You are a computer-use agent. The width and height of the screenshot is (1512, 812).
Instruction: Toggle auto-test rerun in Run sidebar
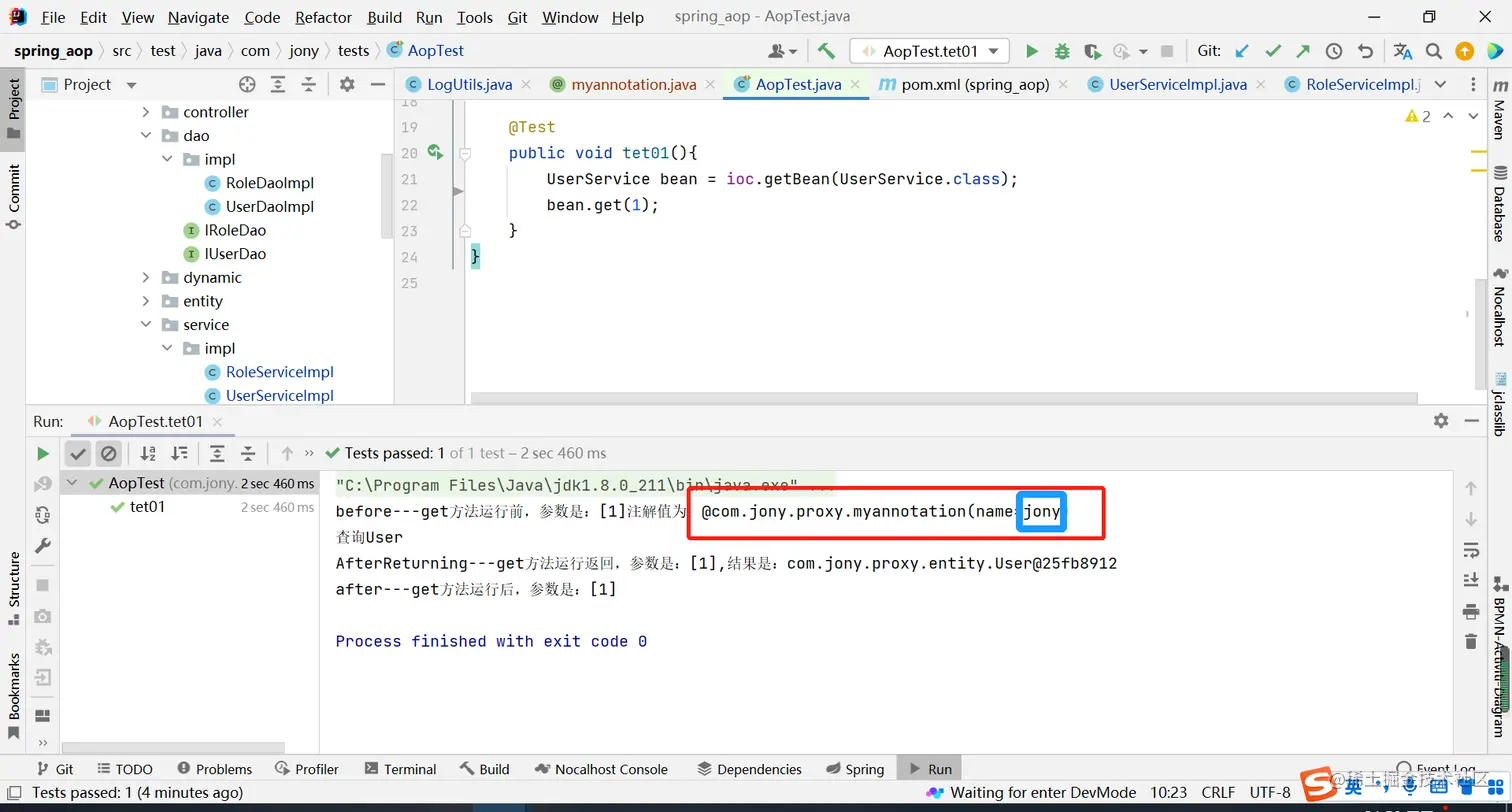42,515
